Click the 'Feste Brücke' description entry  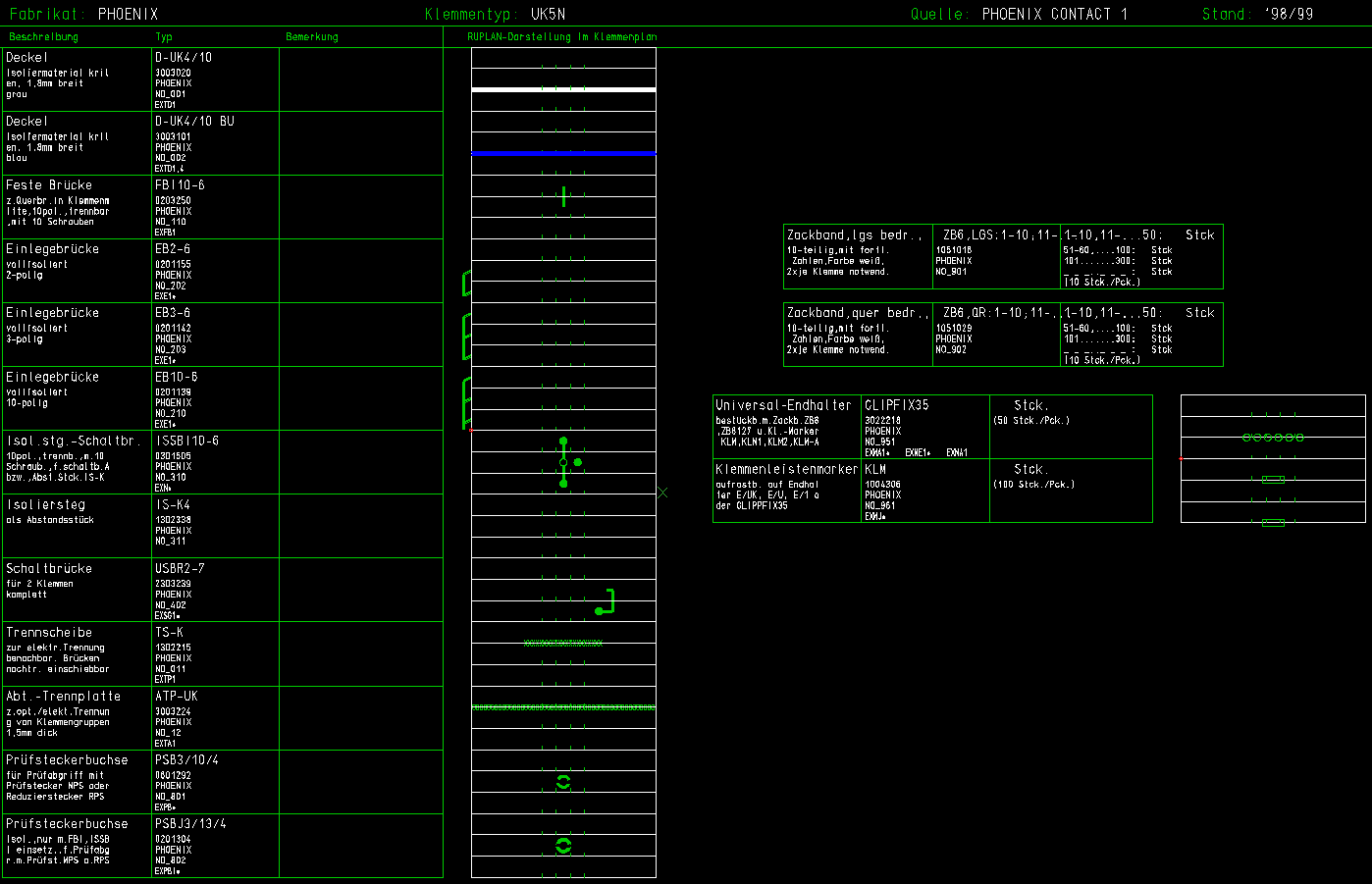coord(49,185)
